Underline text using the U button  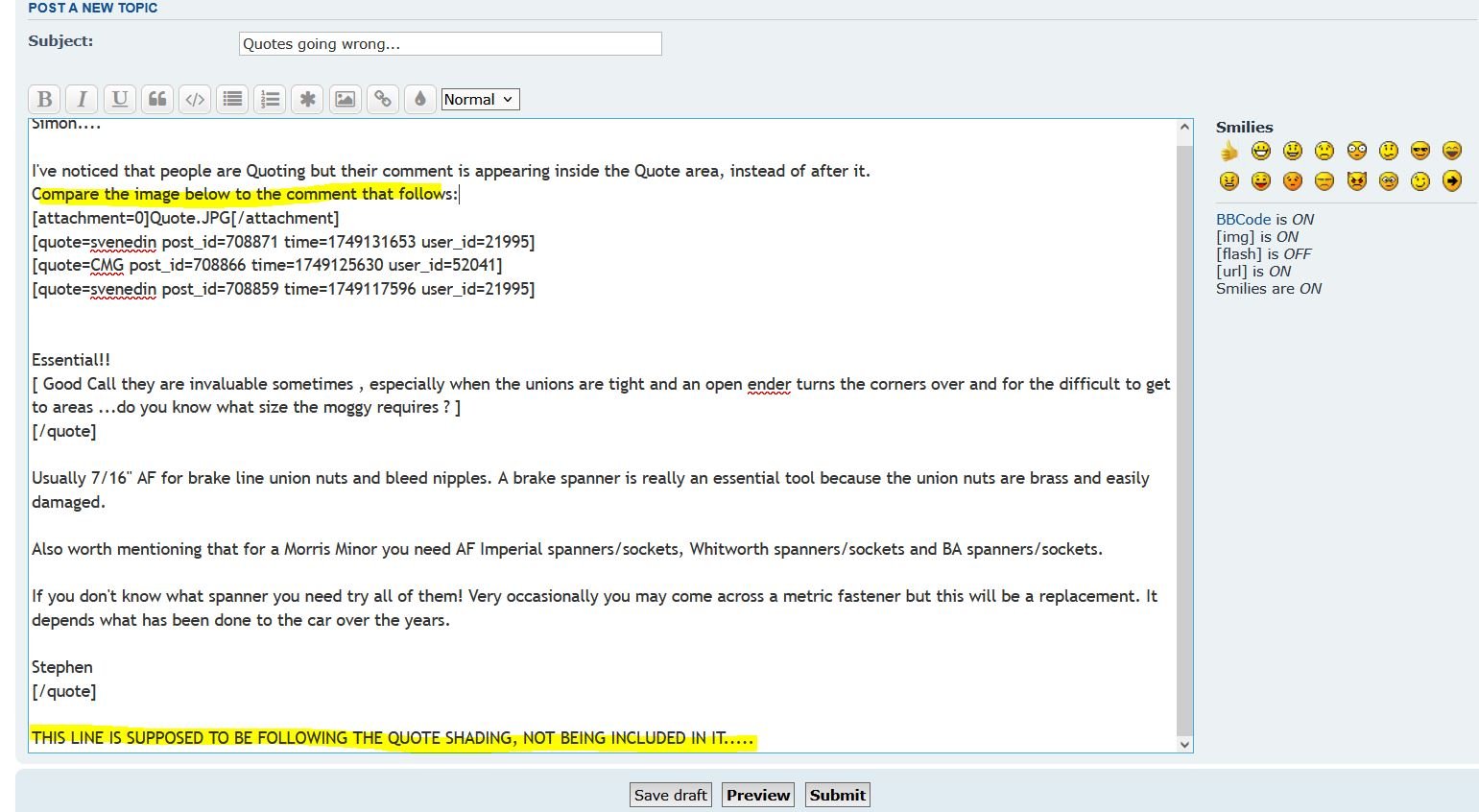point(119,99)
